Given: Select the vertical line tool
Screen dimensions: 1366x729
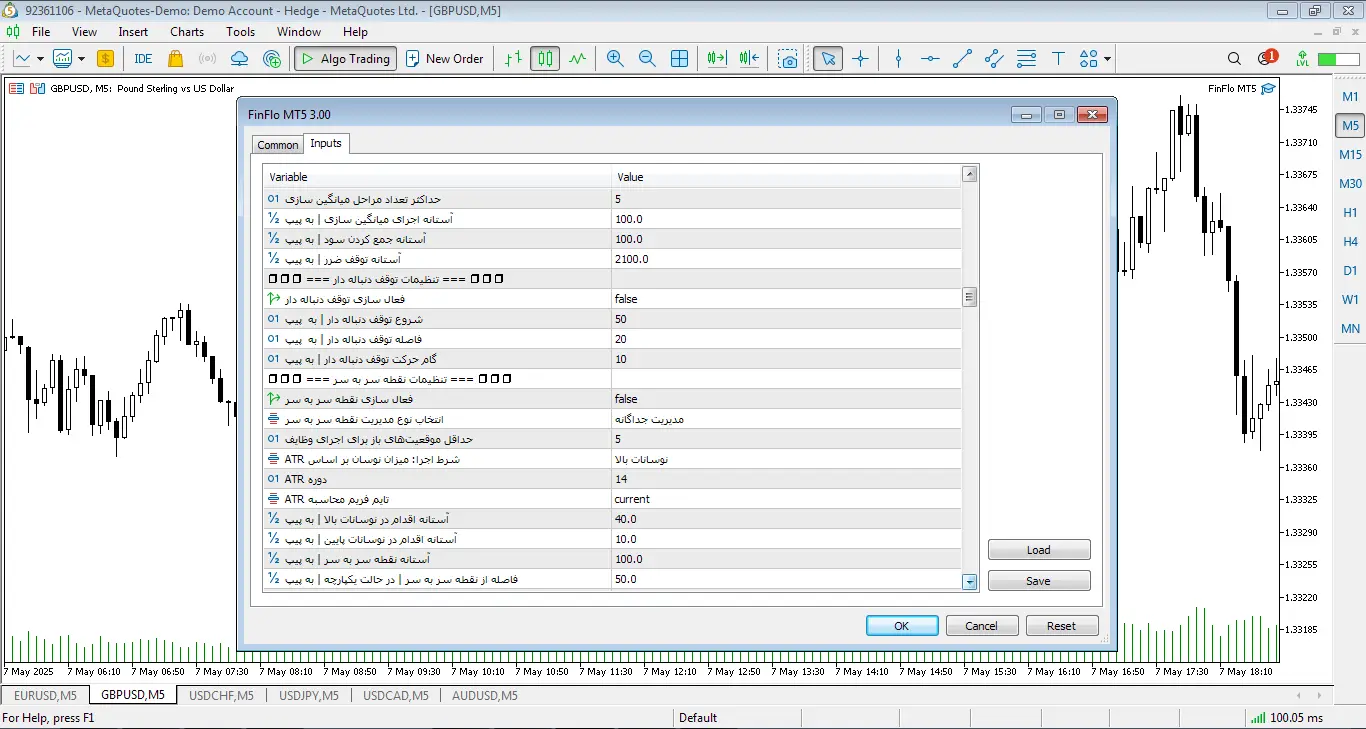Looking at the screenshot, I should click(898, 59).
